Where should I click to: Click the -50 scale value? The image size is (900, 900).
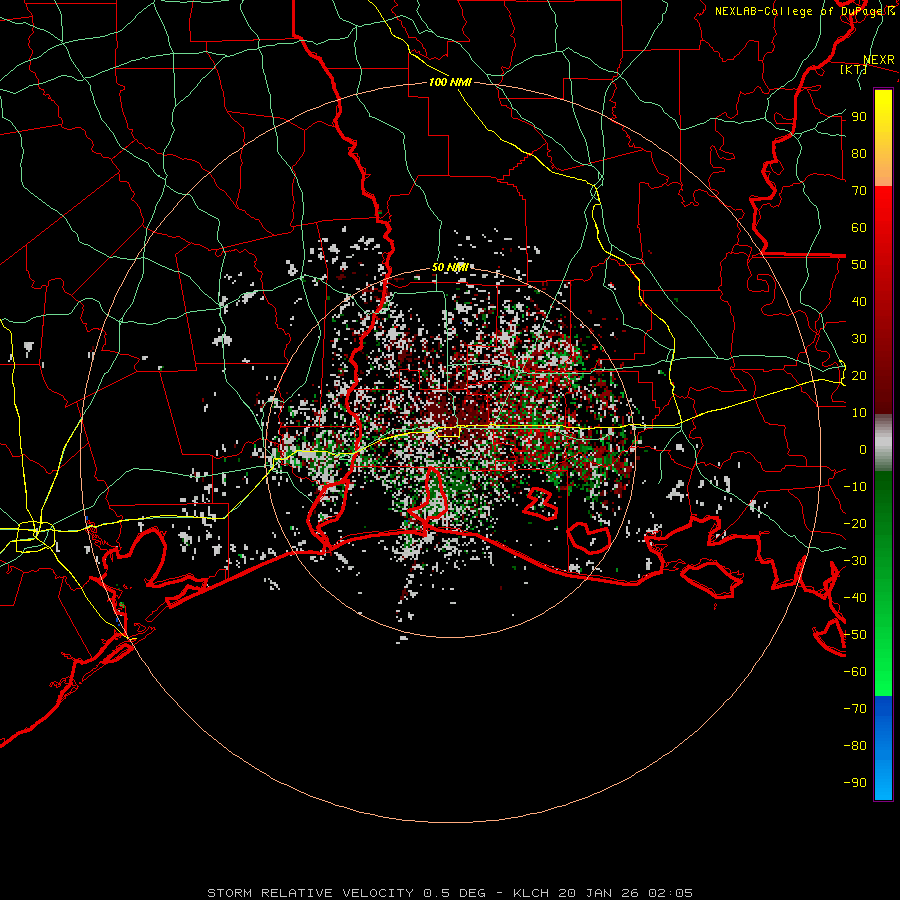point(855,635)
